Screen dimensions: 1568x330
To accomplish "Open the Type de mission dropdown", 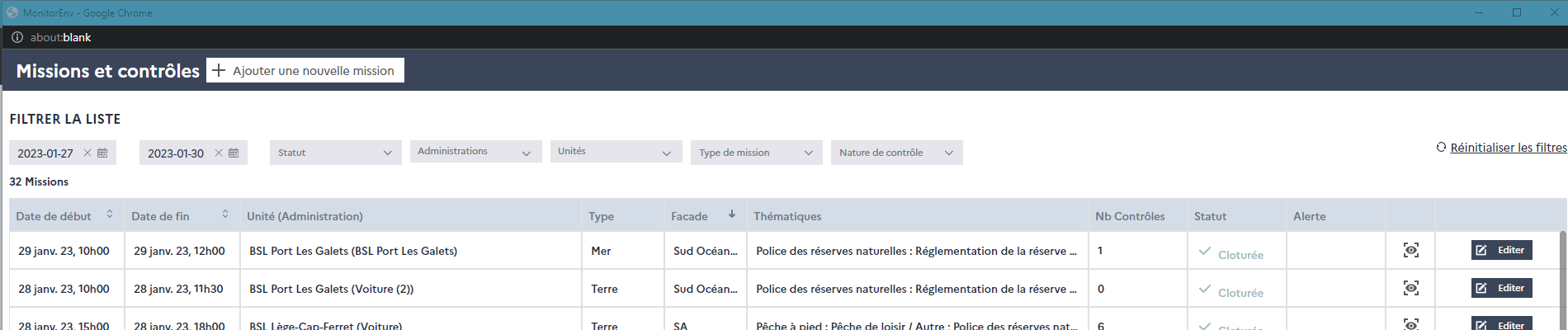I will [x=757, y=153].
